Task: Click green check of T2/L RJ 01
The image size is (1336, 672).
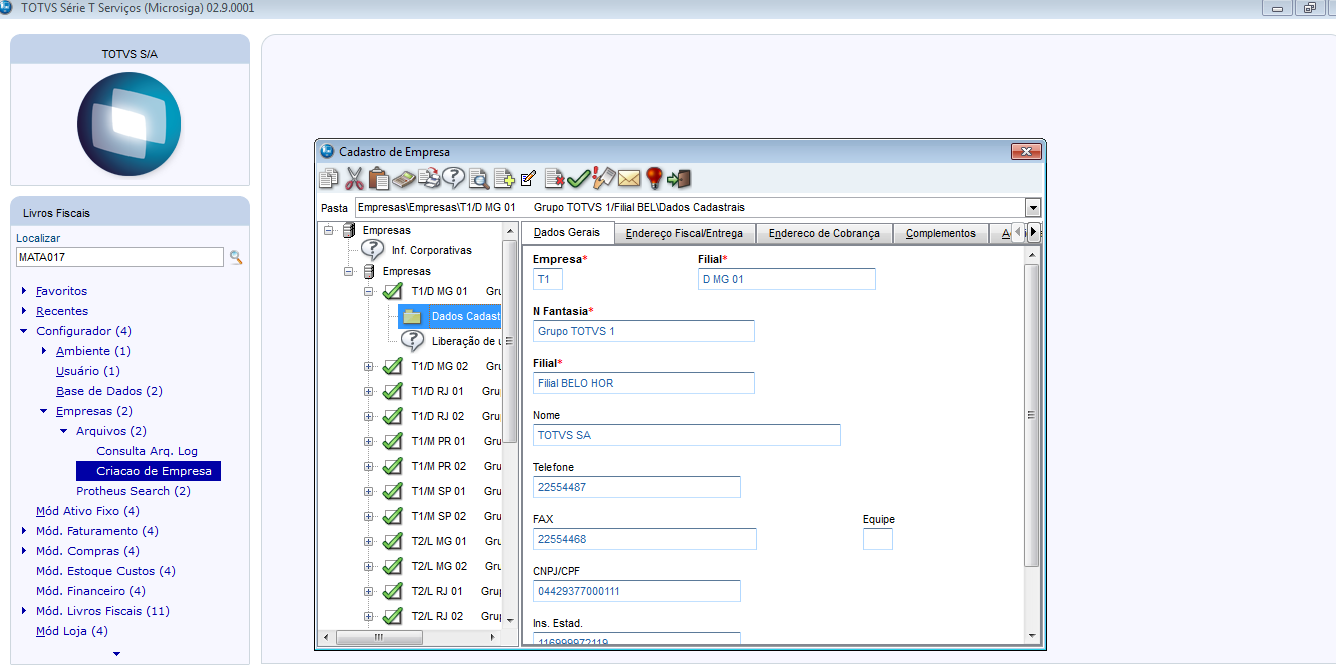Action: pos(393,591)
